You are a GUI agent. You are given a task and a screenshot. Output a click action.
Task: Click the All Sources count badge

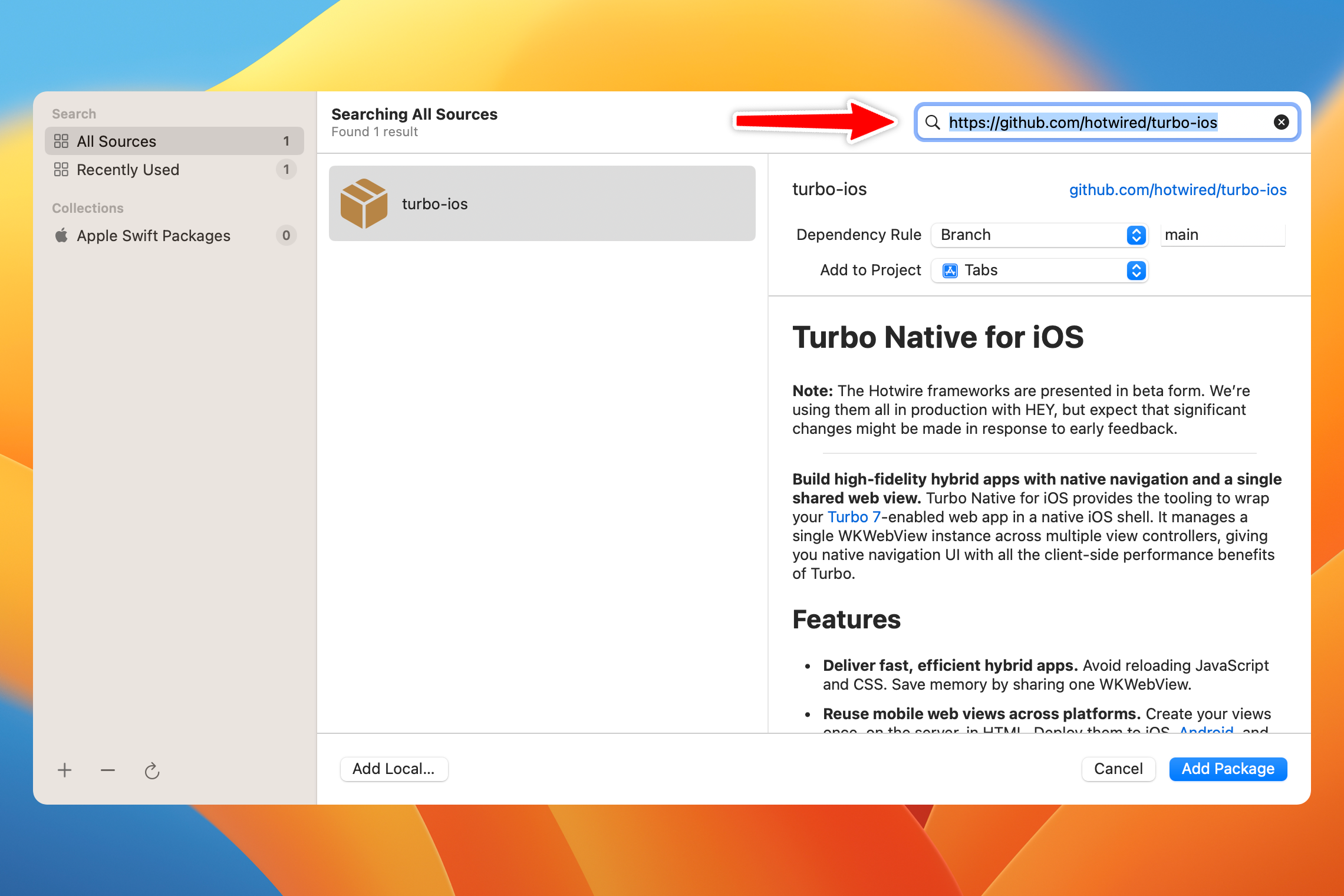286,141
